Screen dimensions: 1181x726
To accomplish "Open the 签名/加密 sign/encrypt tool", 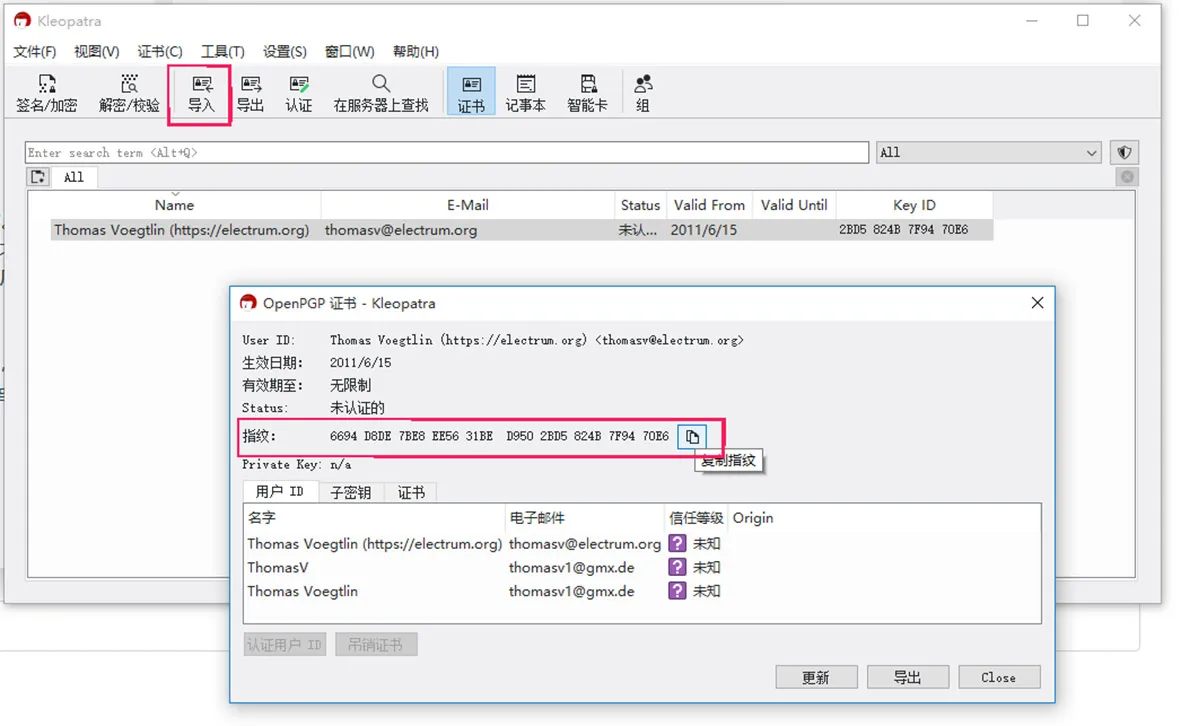I will [47, 93].
